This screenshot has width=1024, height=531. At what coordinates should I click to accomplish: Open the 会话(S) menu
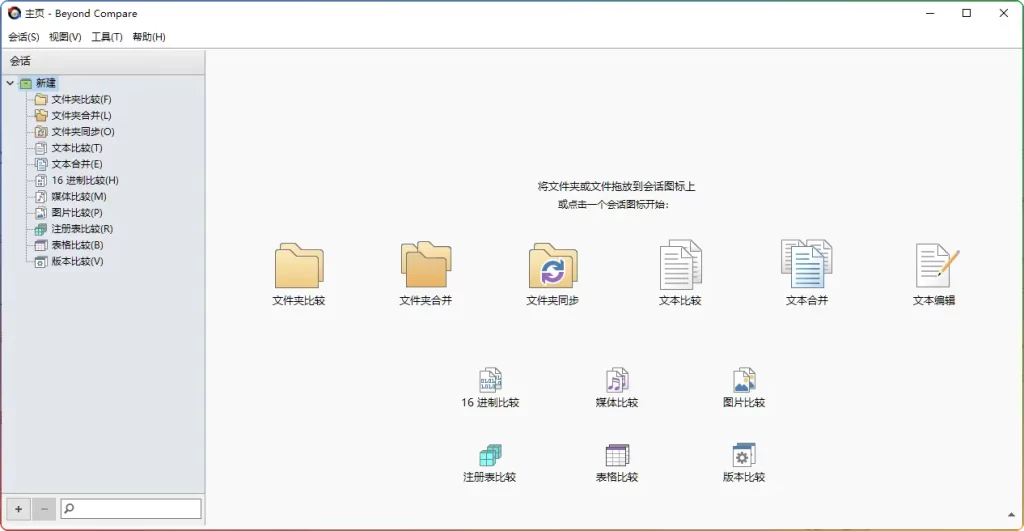point(24,37)
